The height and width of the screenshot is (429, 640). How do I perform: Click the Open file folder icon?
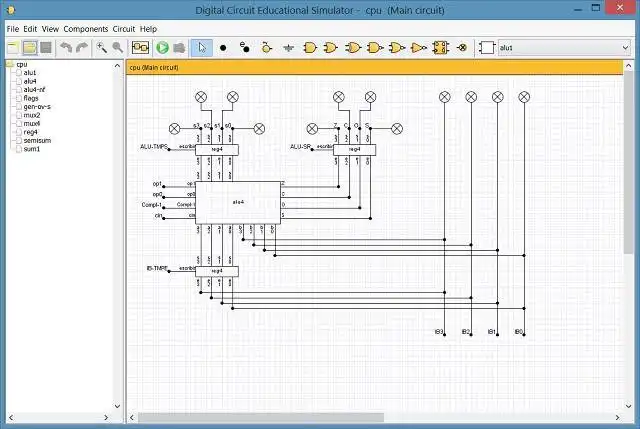[x=30, y=48]
